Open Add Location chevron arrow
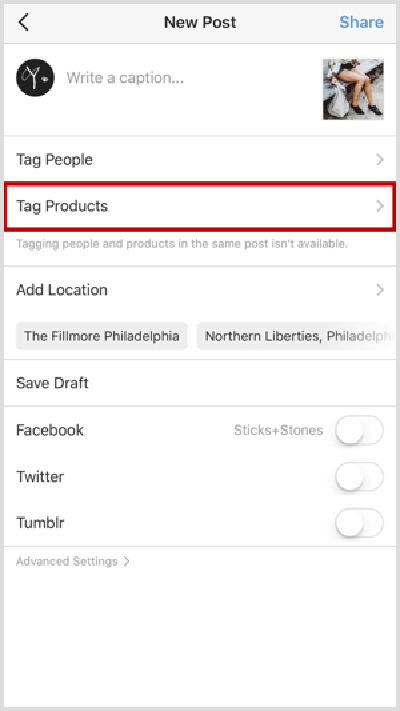The width and height of the screenshot is (400, 711). (x=380, y=290)
